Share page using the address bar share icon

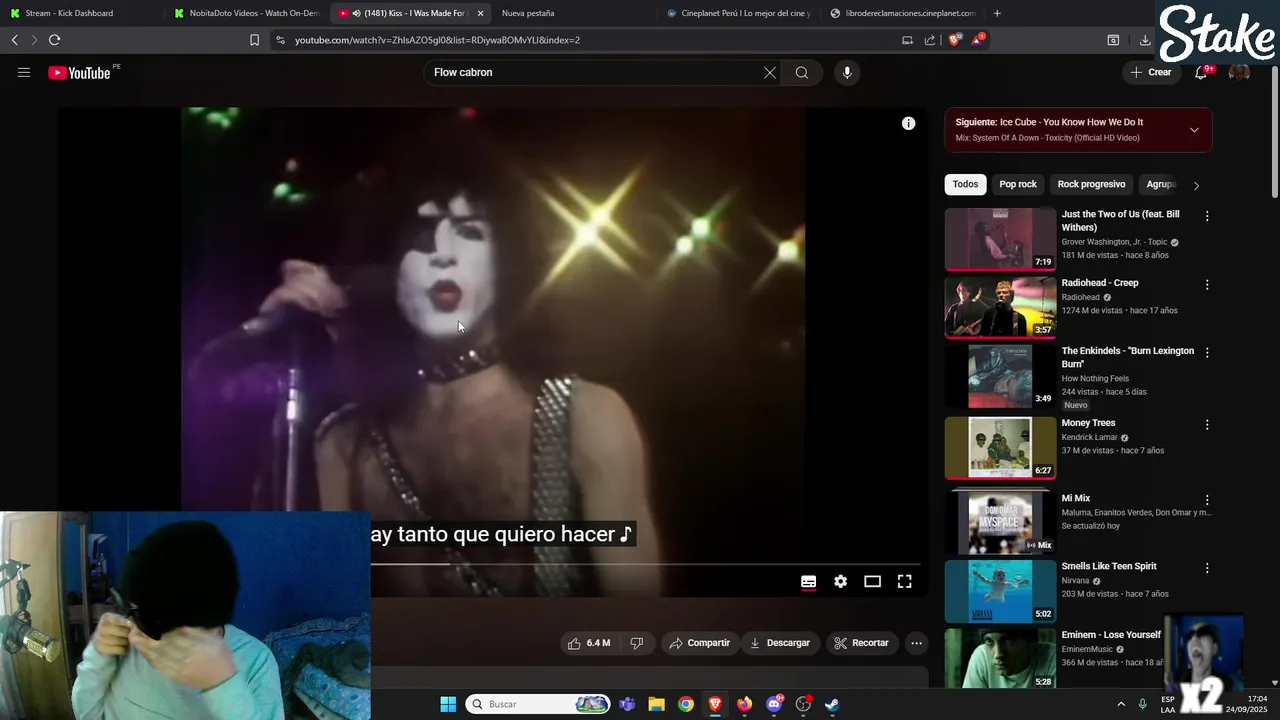[930, 40]
